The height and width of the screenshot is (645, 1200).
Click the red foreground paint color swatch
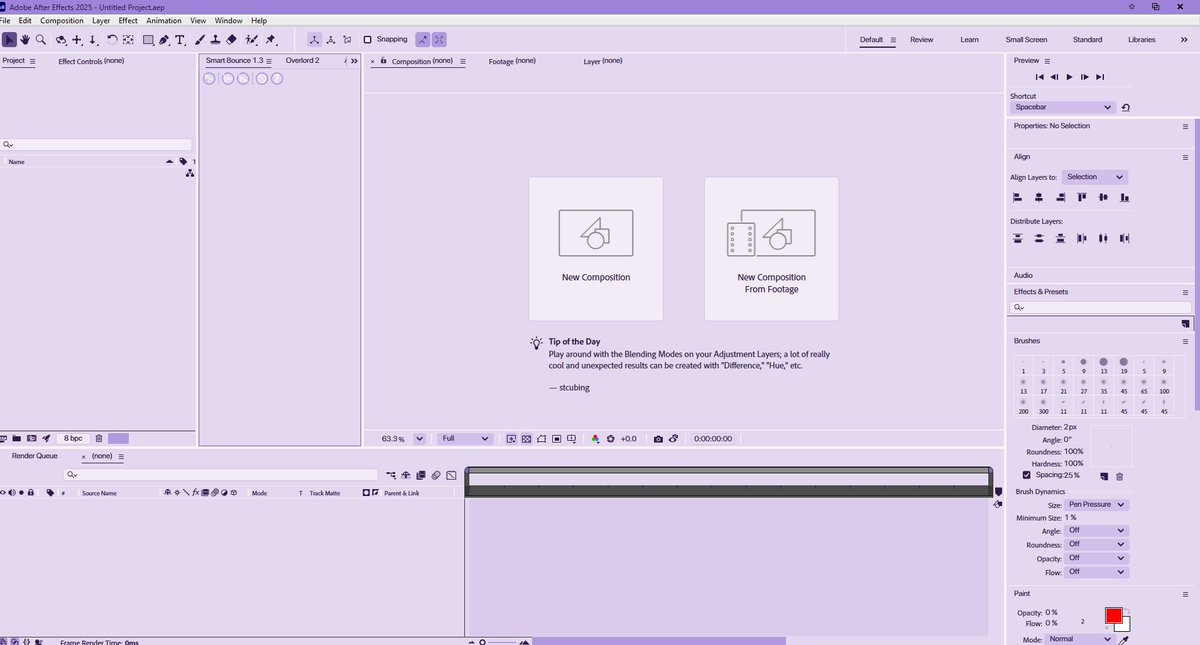click(1113, 616)
